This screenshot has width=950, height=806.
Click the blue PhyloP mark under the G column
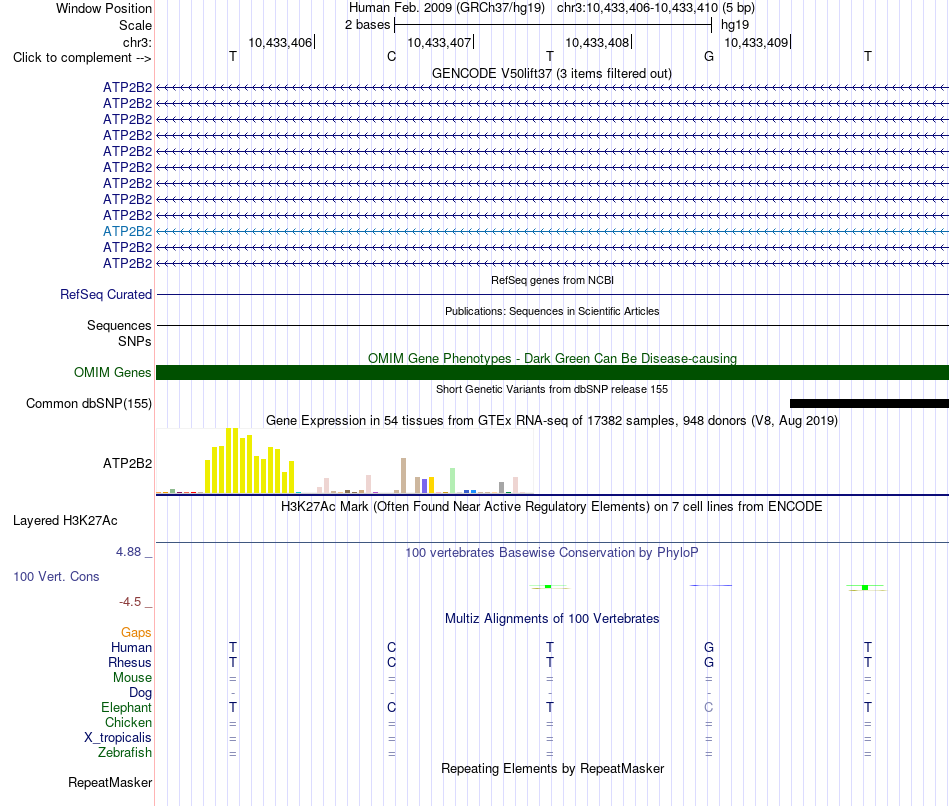pyautogui.click(x=711, y=585)
